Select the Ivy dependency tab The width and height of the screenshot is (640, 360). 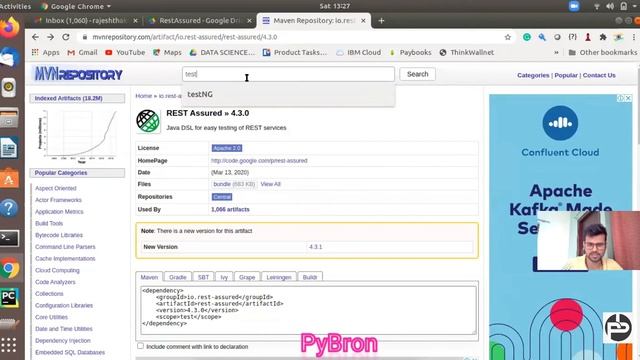tap(224, 277)
